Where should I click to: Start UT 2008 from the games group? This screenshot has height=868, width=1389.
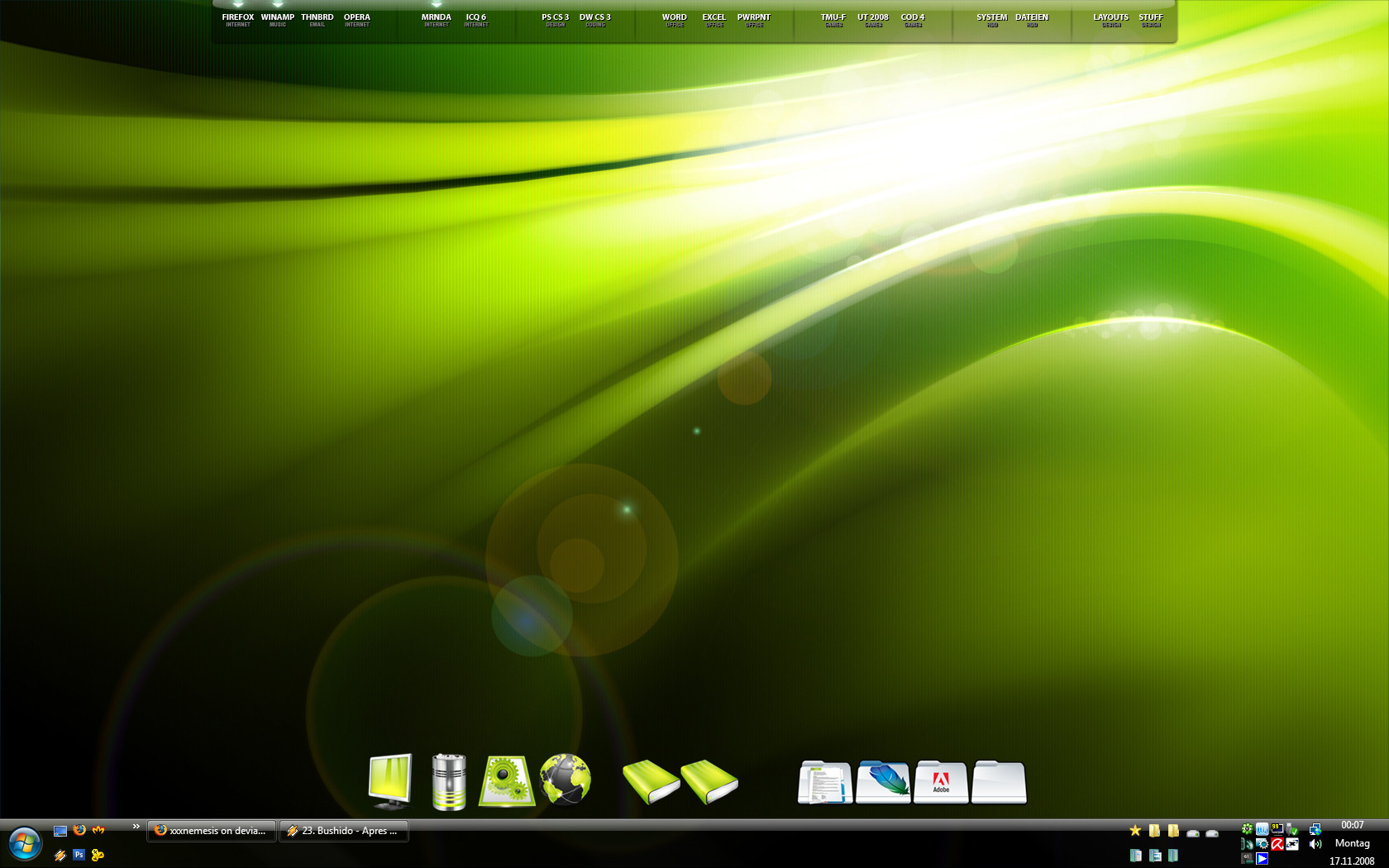873,20
